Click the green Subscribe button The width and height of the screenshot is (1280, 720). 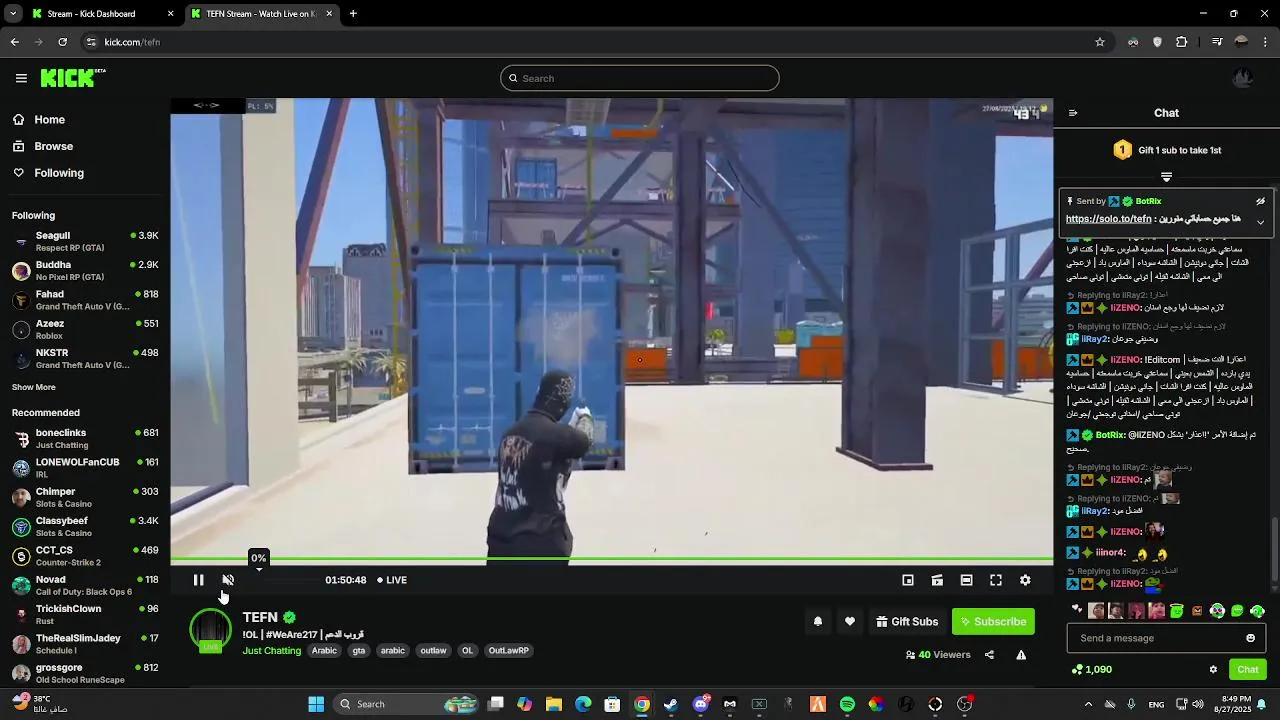(993, 622)
